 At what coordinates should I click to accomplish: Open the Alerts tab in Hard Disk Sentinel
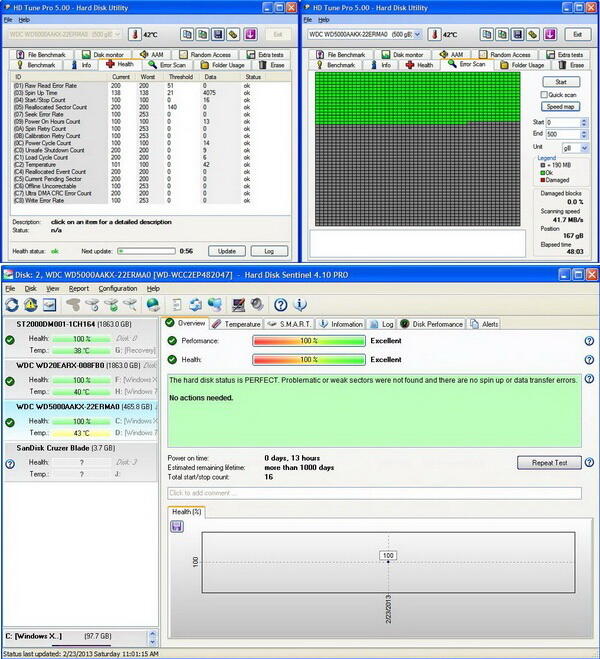pyautogui.click(x=484, y=324)
